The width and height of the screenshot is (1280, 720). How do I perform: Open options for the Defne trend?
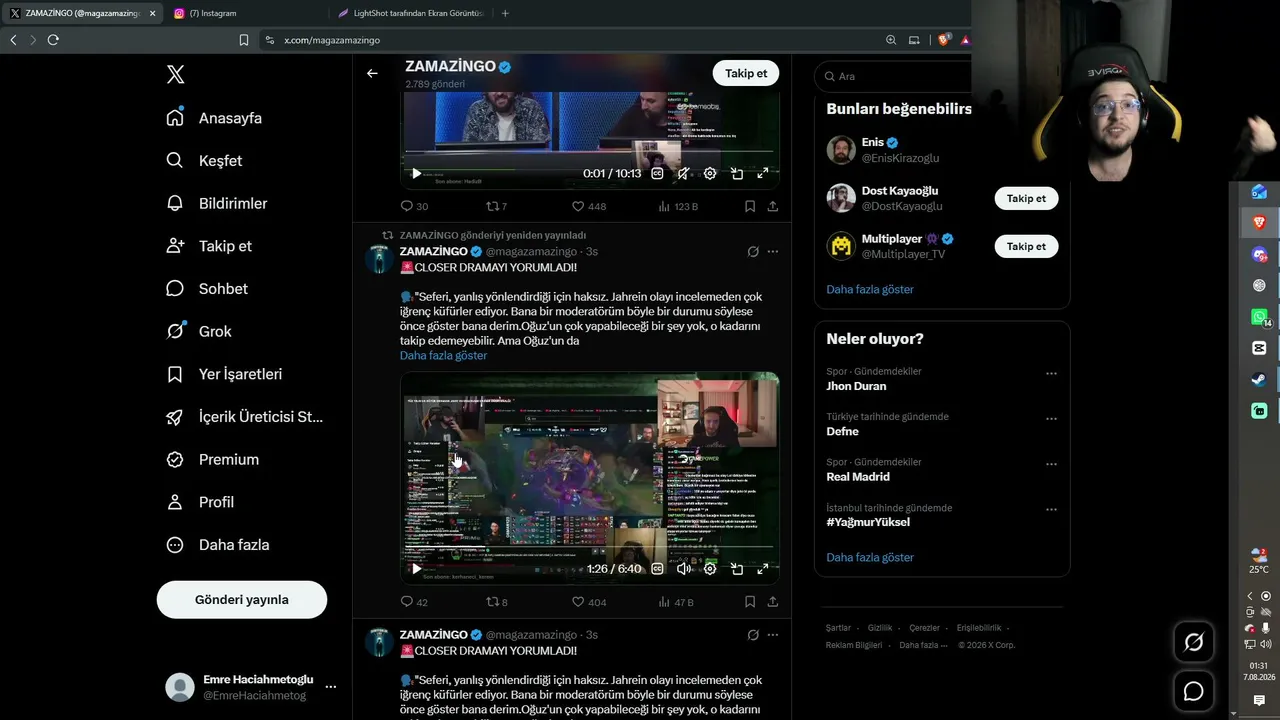pyautogui.click(x=1051, y=419)
